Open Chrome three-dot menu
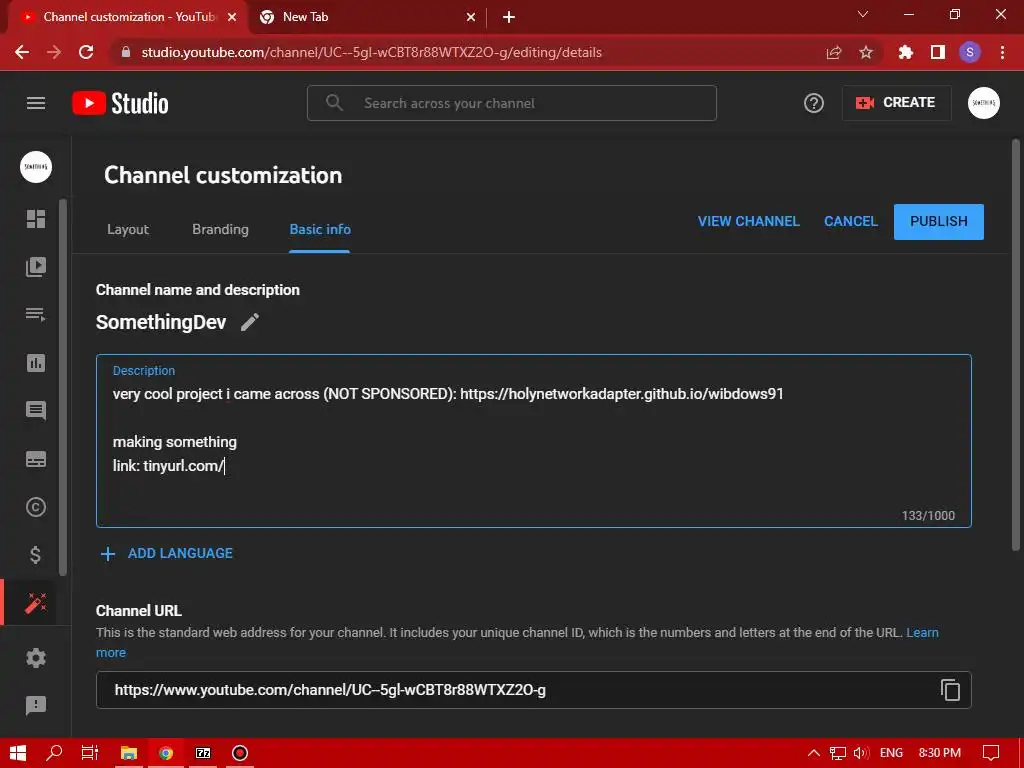1024x768 pixels. pyautogui.click(x=1002, y=52)
